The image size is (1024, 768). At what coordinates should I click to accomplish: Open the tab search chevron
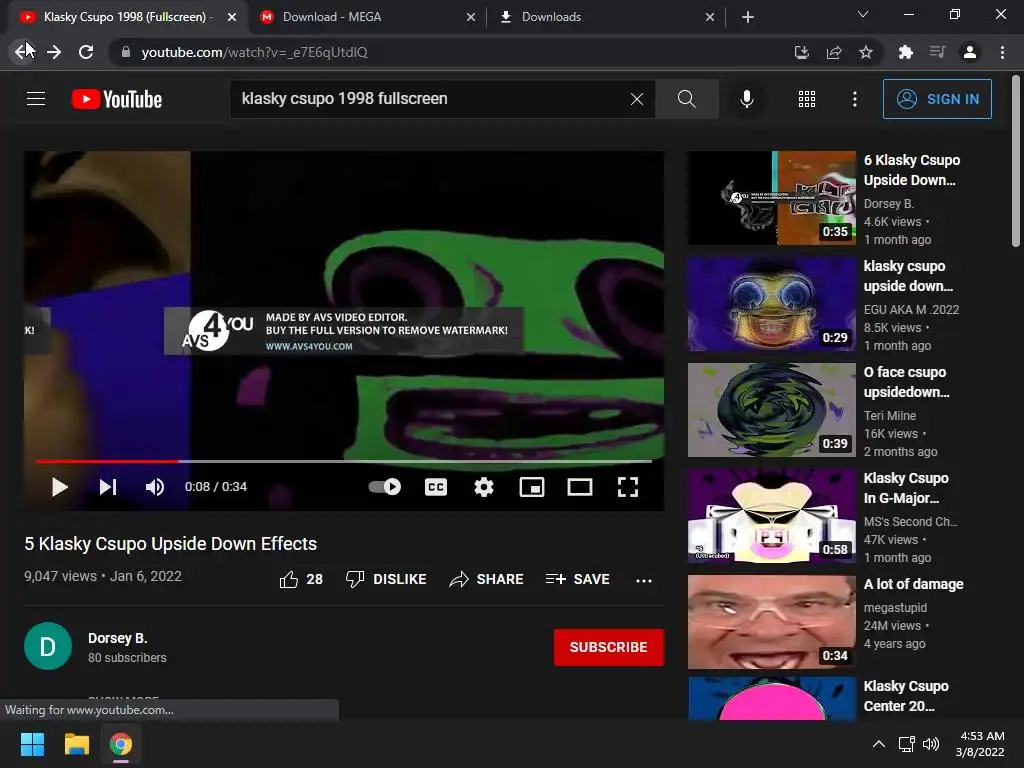[x=863, y=14]
